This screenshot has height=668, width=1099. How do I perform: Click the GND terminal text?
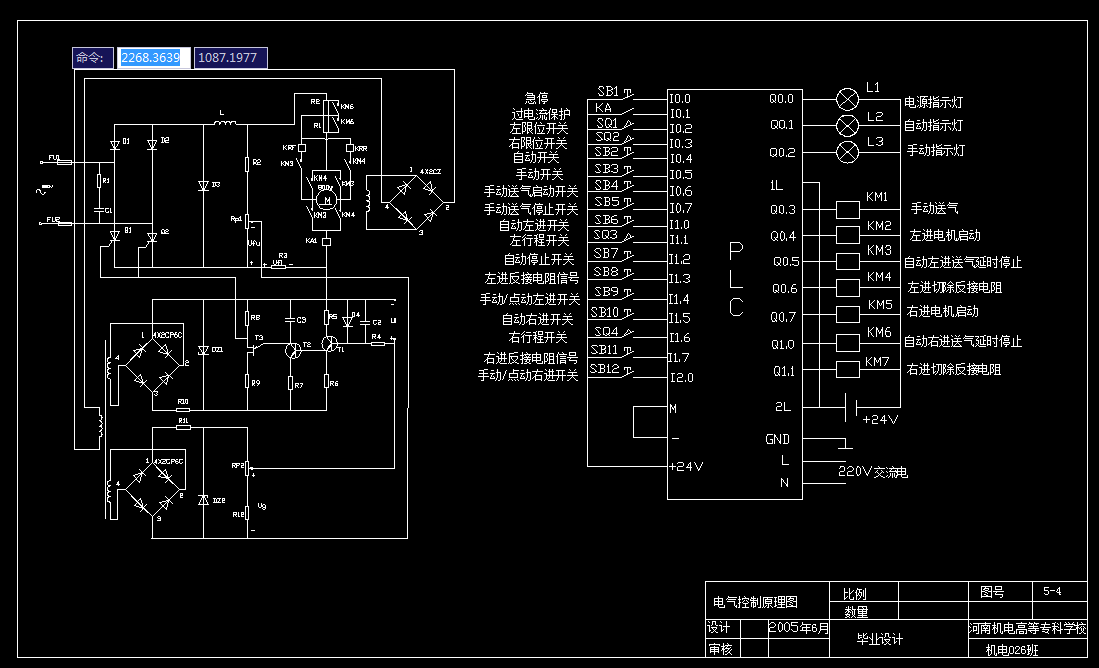[777, 439]
